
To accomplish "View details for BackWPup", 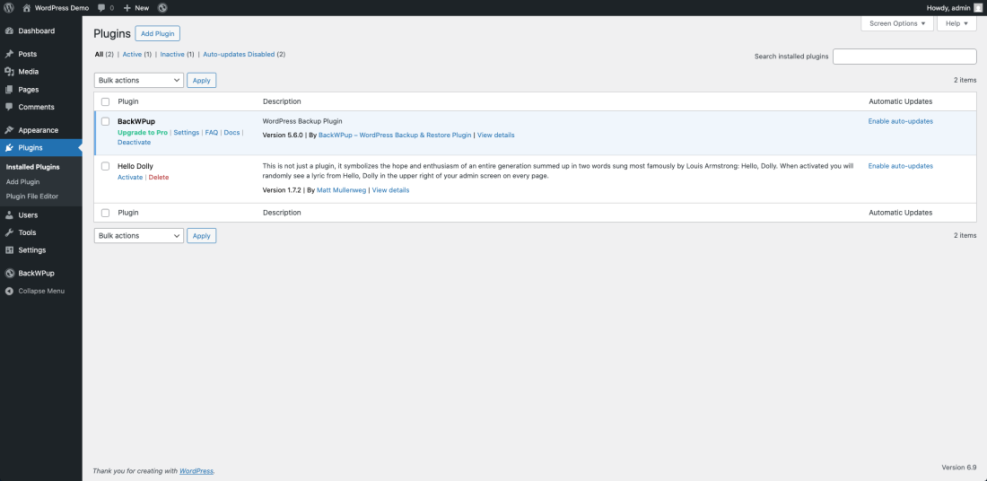I will 495,135.
